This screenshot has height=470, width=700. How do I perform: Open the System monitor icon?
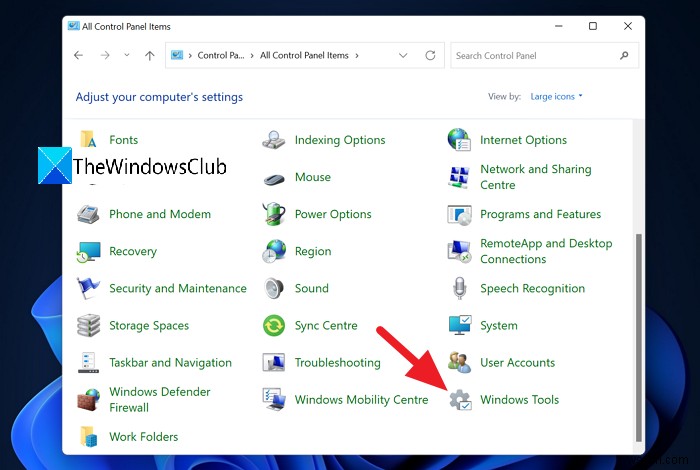click(460, 325)
